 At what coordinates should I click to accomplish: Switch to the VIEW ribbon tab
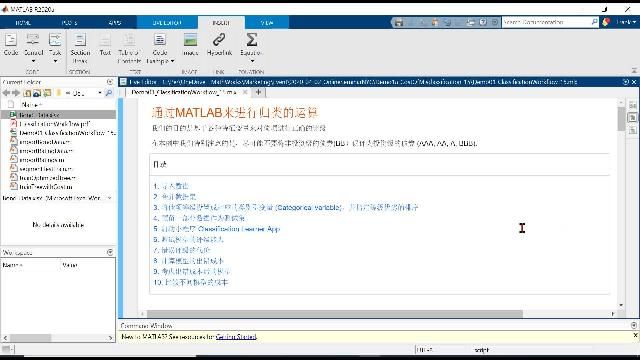pos(267,22)
